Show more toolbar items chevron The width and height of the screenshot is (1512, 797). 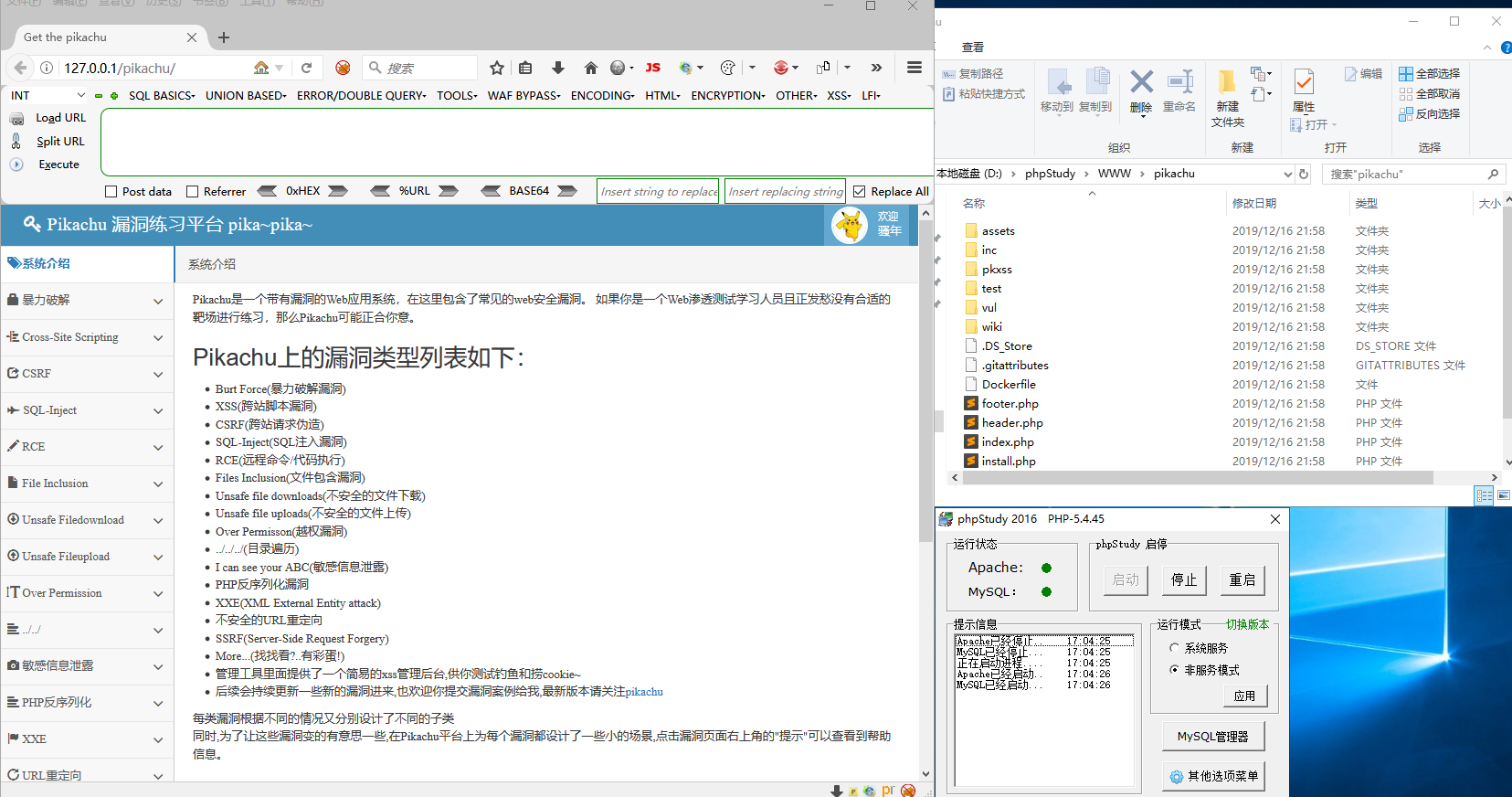tap(876, 68)
